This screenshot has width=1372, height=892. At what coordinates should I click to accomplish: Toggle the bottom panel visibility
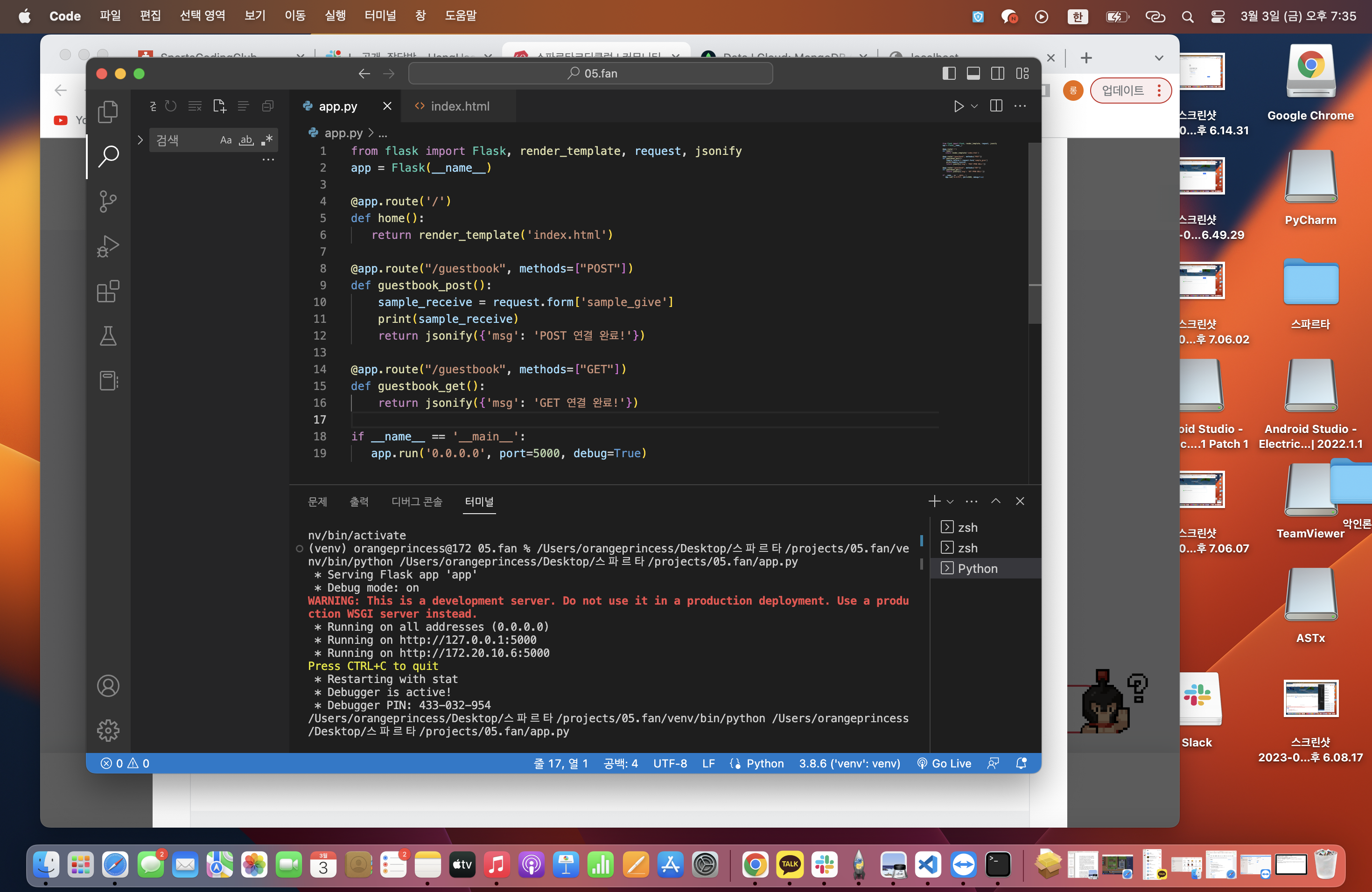[x=973, y=73]
